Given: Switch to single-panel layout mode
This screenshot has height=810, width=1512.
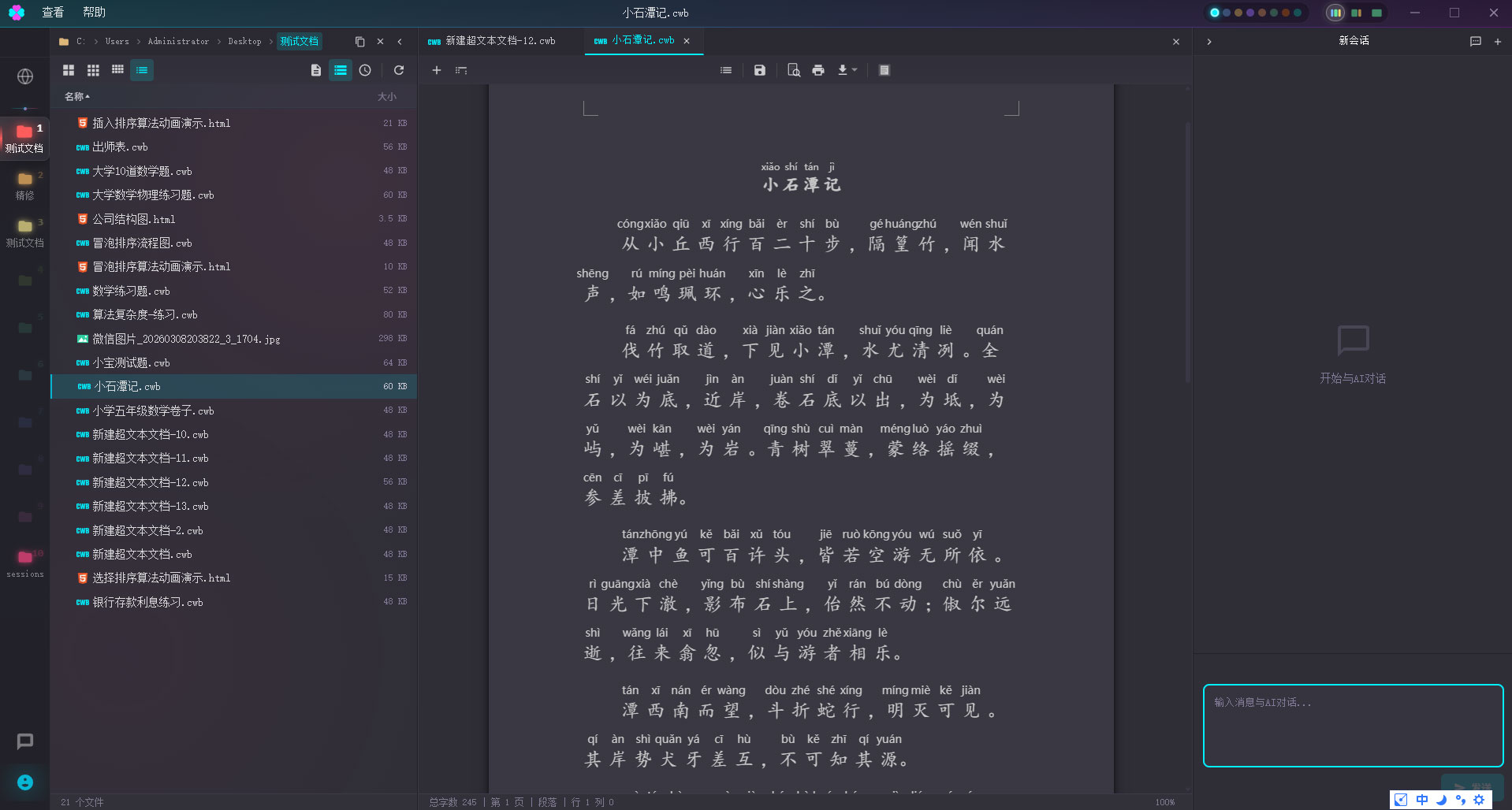Looking at the screenshot, I should pos(1376,13).
